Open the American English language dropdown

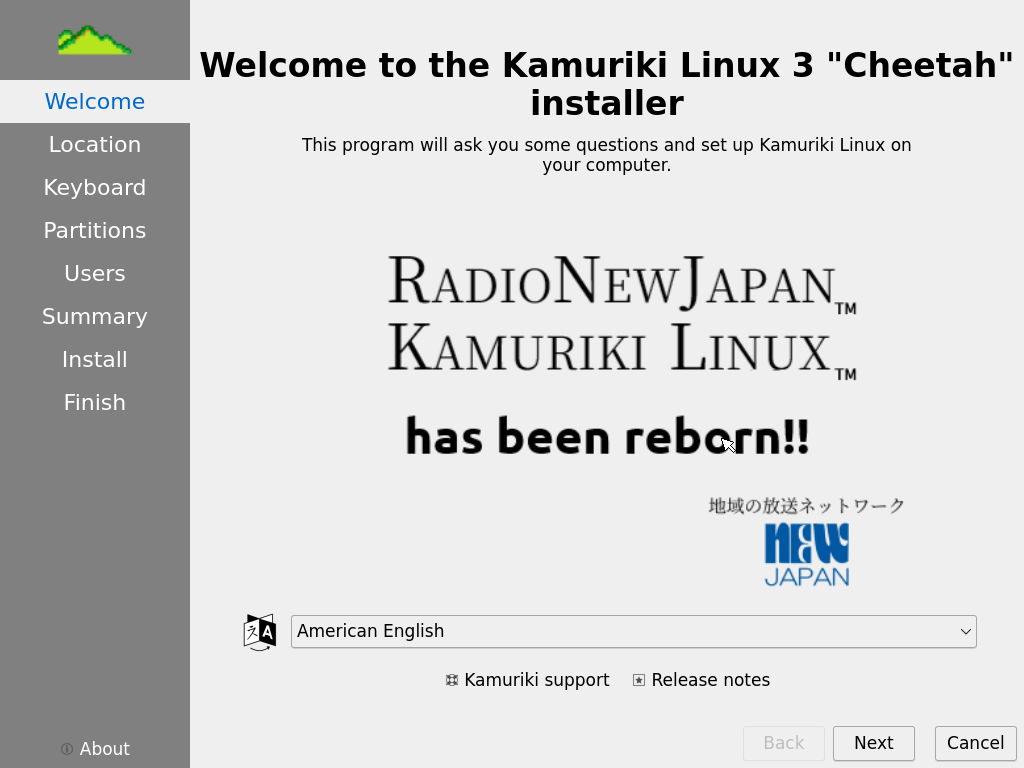[633, 632]
